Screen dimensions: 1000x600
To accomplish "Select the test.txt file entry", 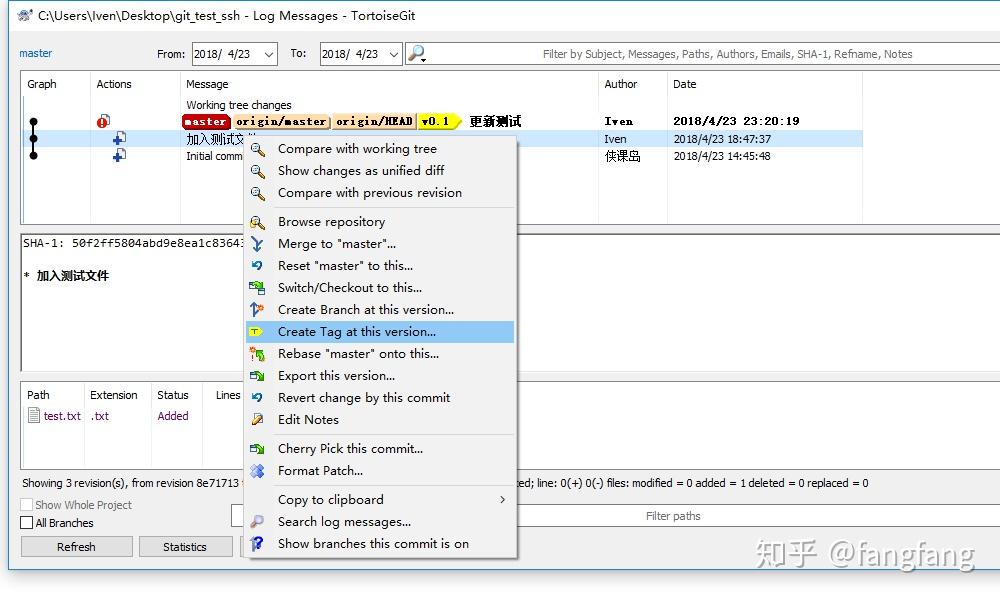I will click(62, 416).
